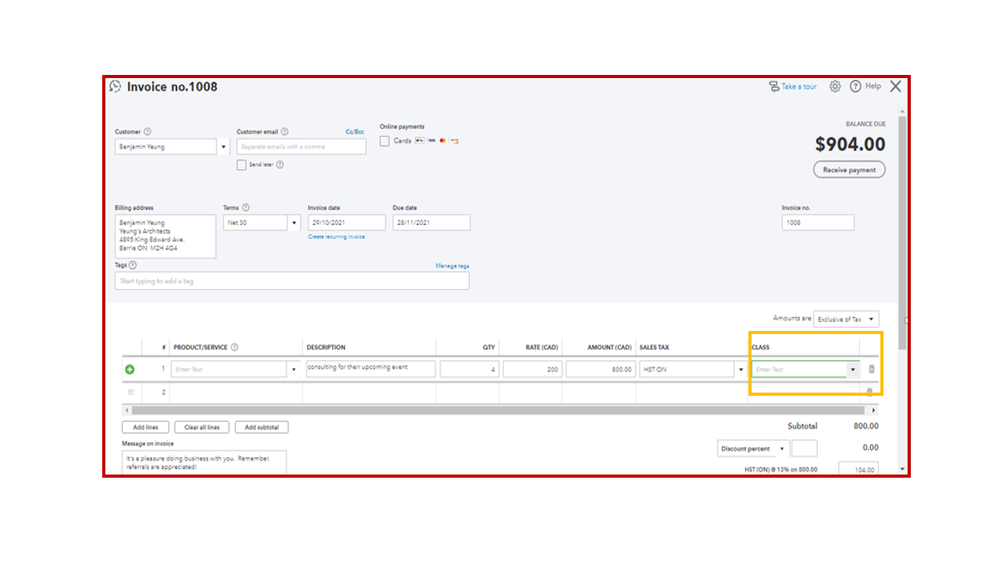Click the Create recurring invoice link
This screenshot has height=562, width=999.
336,237
